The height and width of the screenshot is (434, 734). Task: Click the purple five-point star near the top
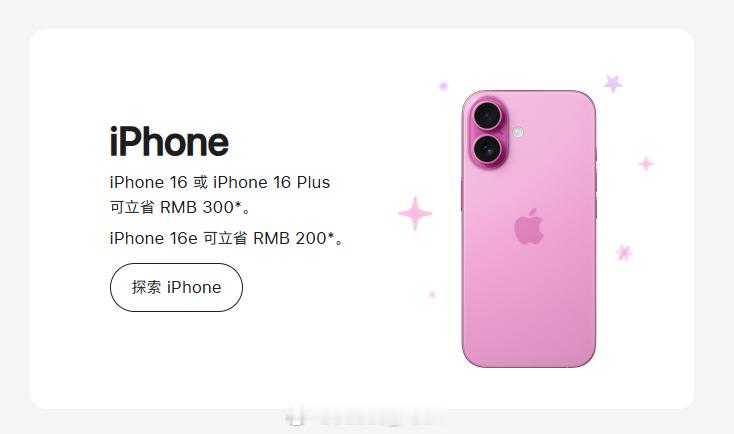(x=613, y=83)
